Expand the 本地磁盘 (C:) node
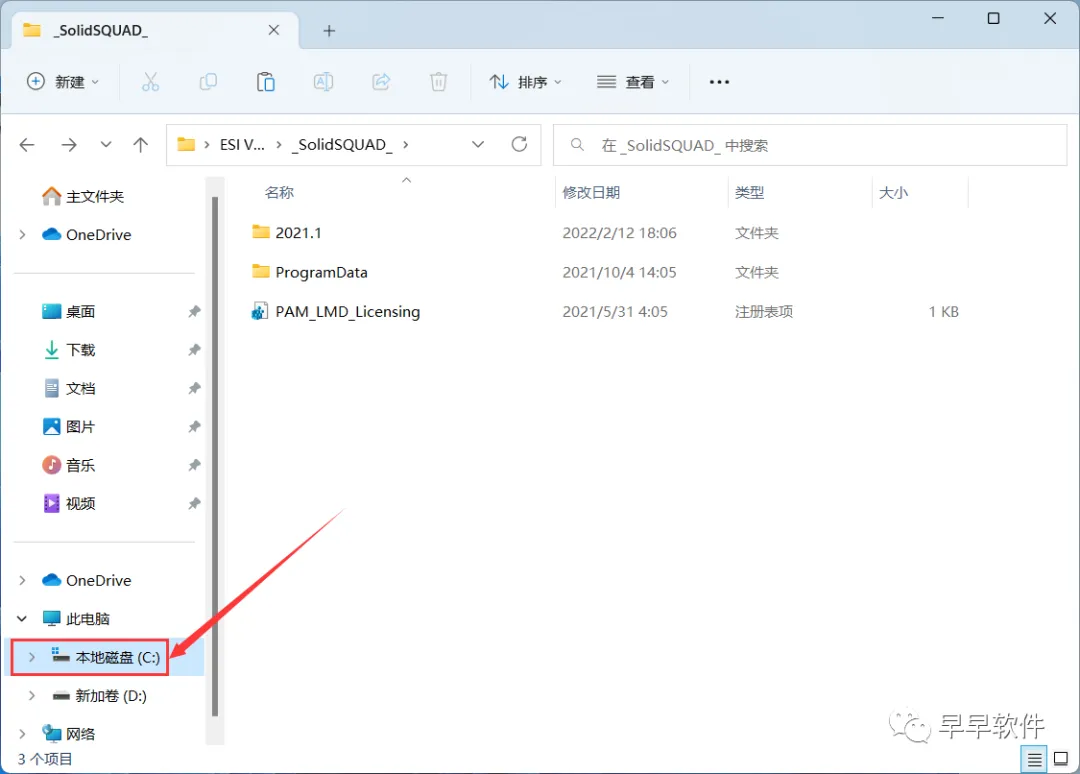This screenshot has width=1080, height=774. pyautogui.click(x=32, y=657)
